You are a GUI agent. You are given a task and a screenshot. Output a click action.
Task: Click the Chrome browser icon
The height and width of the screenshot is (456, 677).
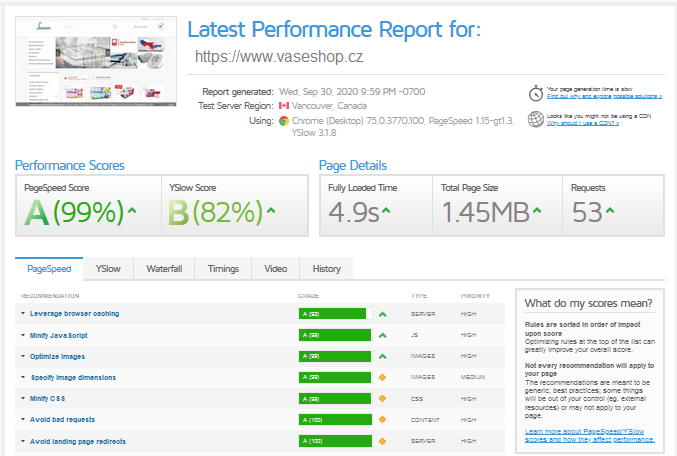tap(284, 121)
